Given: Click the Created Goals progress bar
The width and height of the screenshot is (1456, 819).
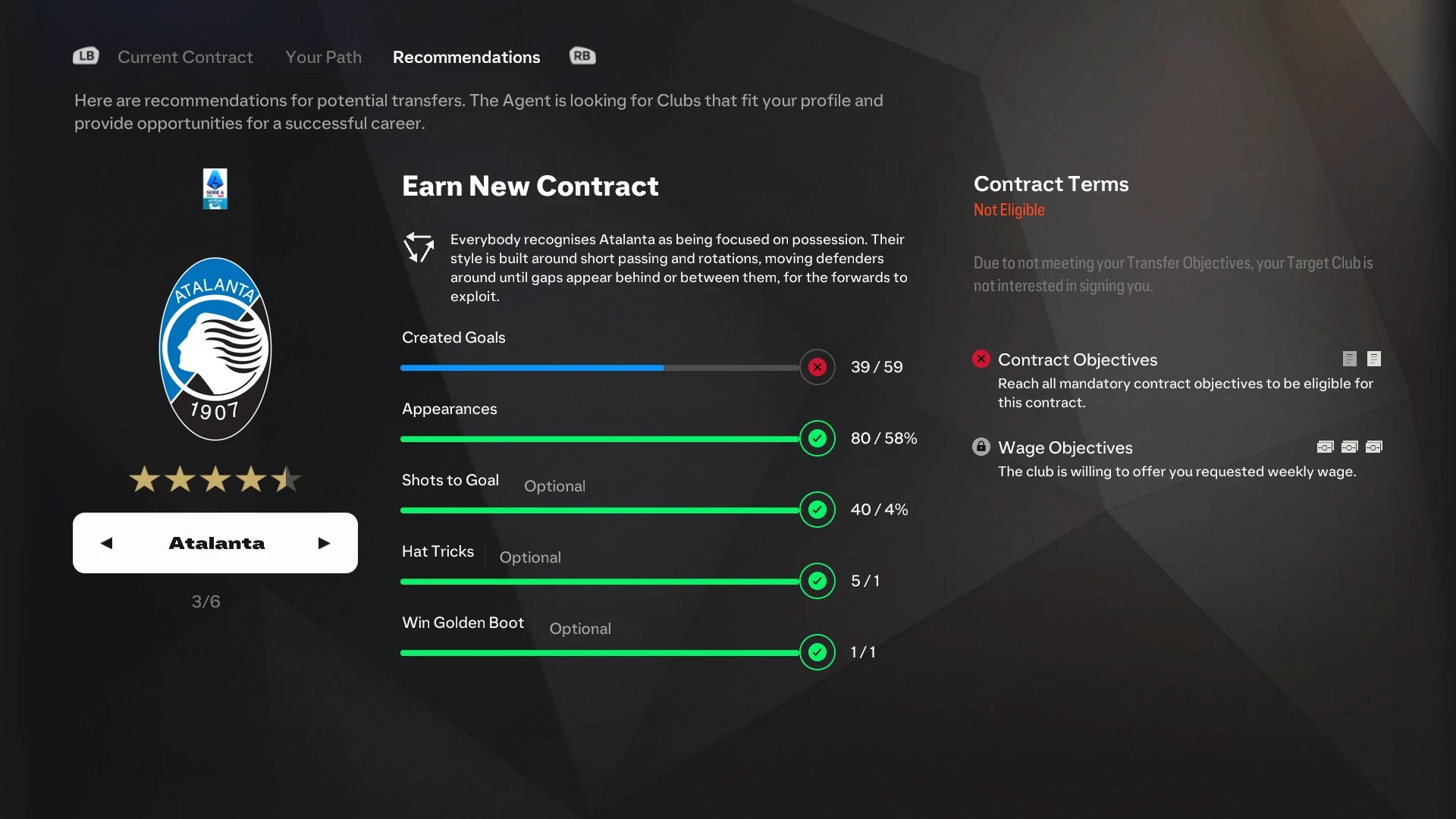Looking at the screenshot, I should (x=600, y=368).
